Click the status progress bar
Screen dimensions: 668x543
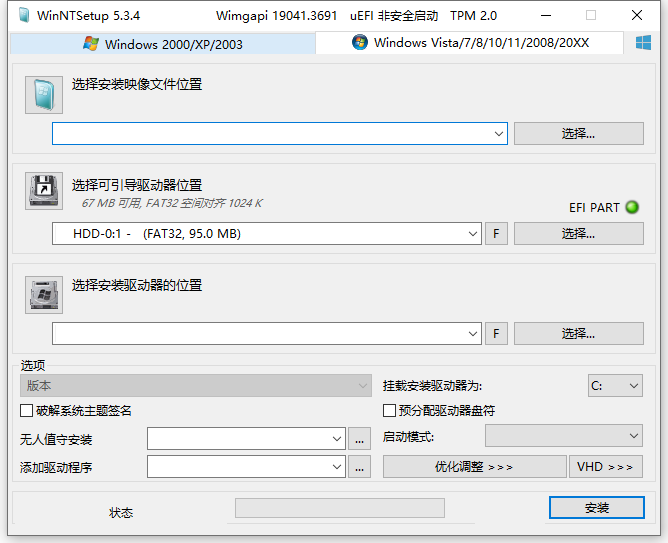click(x=339, y=508)
